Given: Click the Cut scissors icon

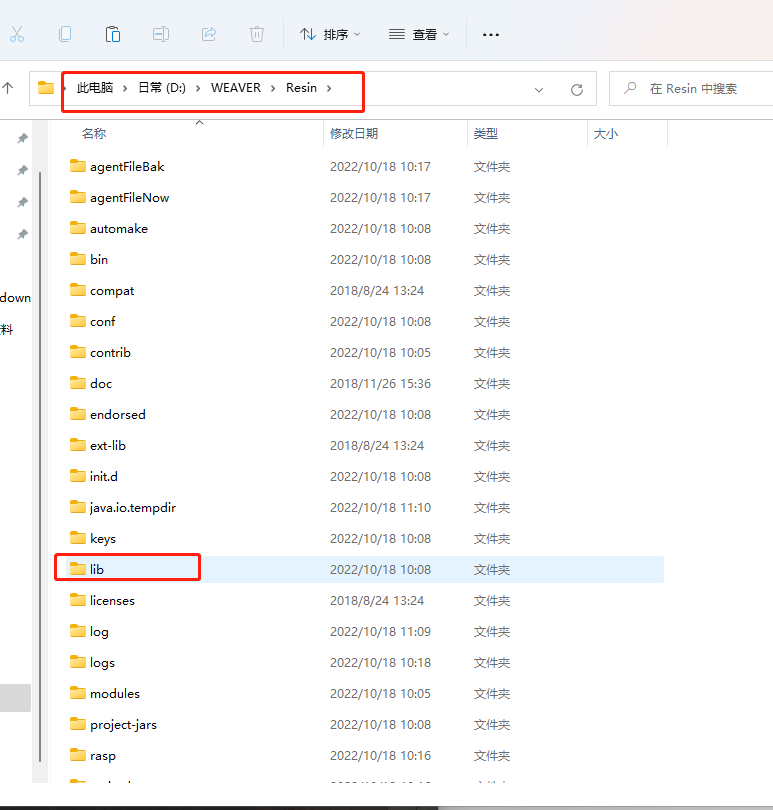Looking at the screenshot, I should pyautogui.click(x=17, y=34).
